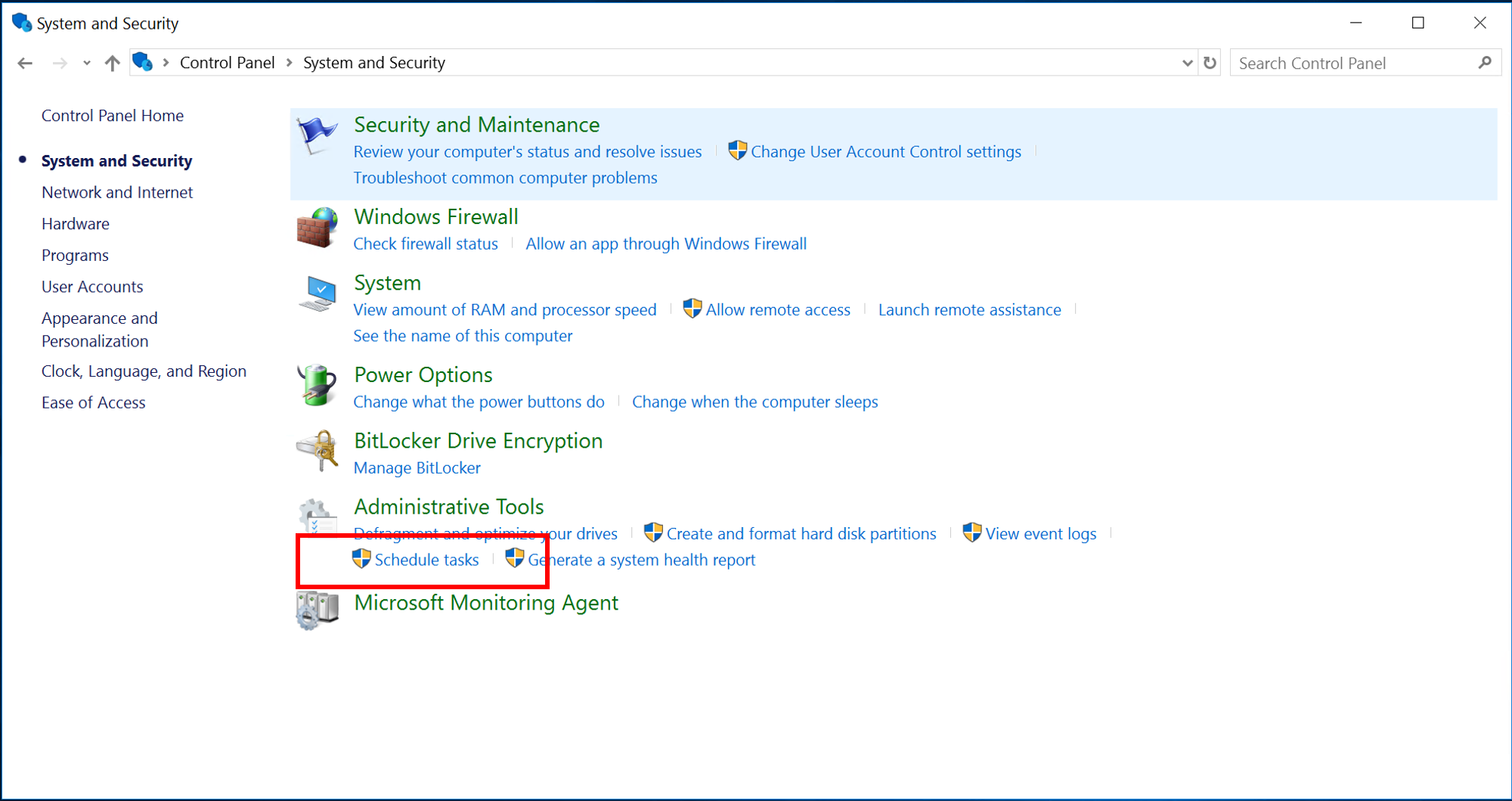Click Manage BitLocker
The image size is (1512, 801).
click(417, 468)
